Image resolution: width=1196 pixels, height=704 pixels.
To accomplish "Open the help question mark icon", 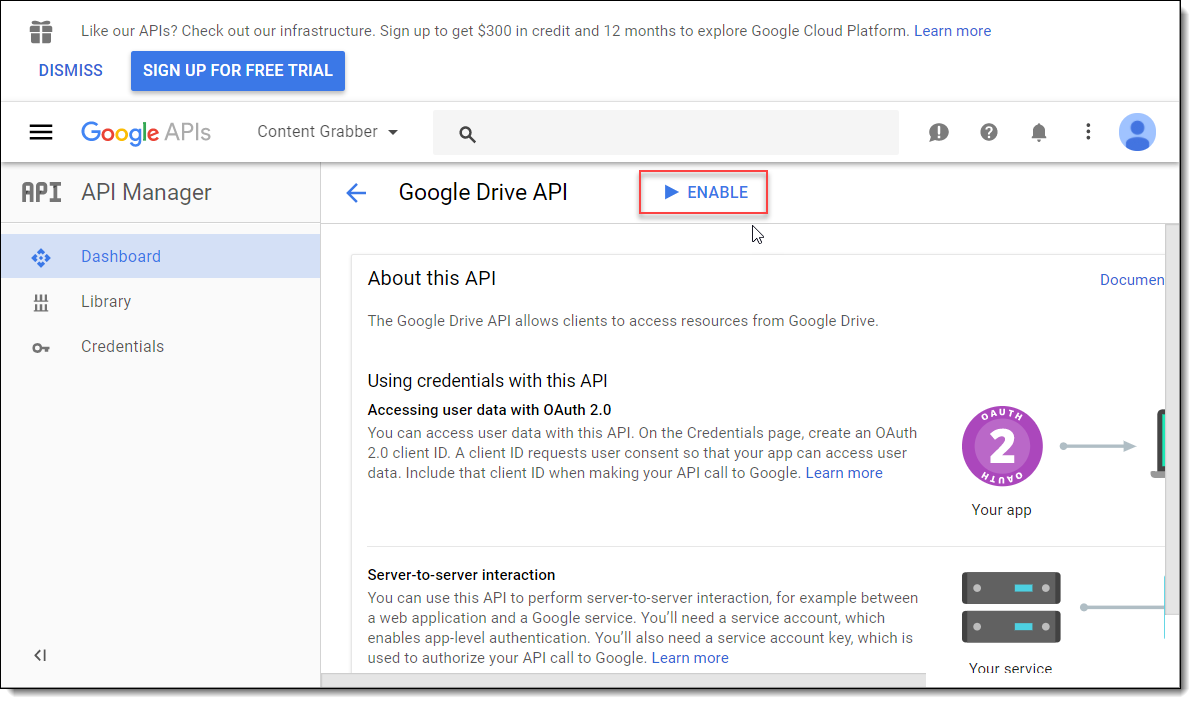I will pos(989,132).
